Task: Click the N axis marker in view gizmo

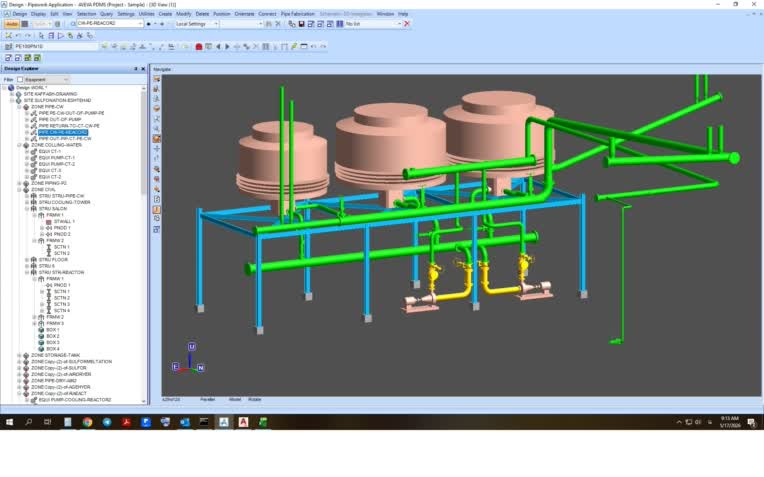Action: click(x=200, y=368)
